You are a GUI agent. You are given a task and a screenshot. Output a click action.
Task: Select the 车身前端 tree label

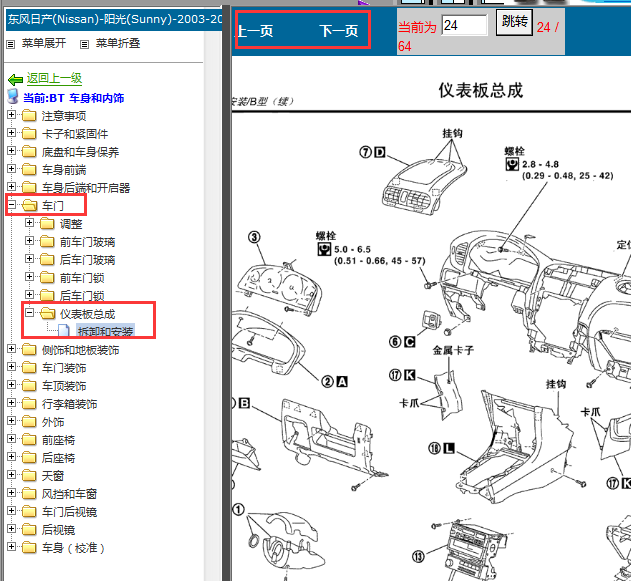point(64,170)
